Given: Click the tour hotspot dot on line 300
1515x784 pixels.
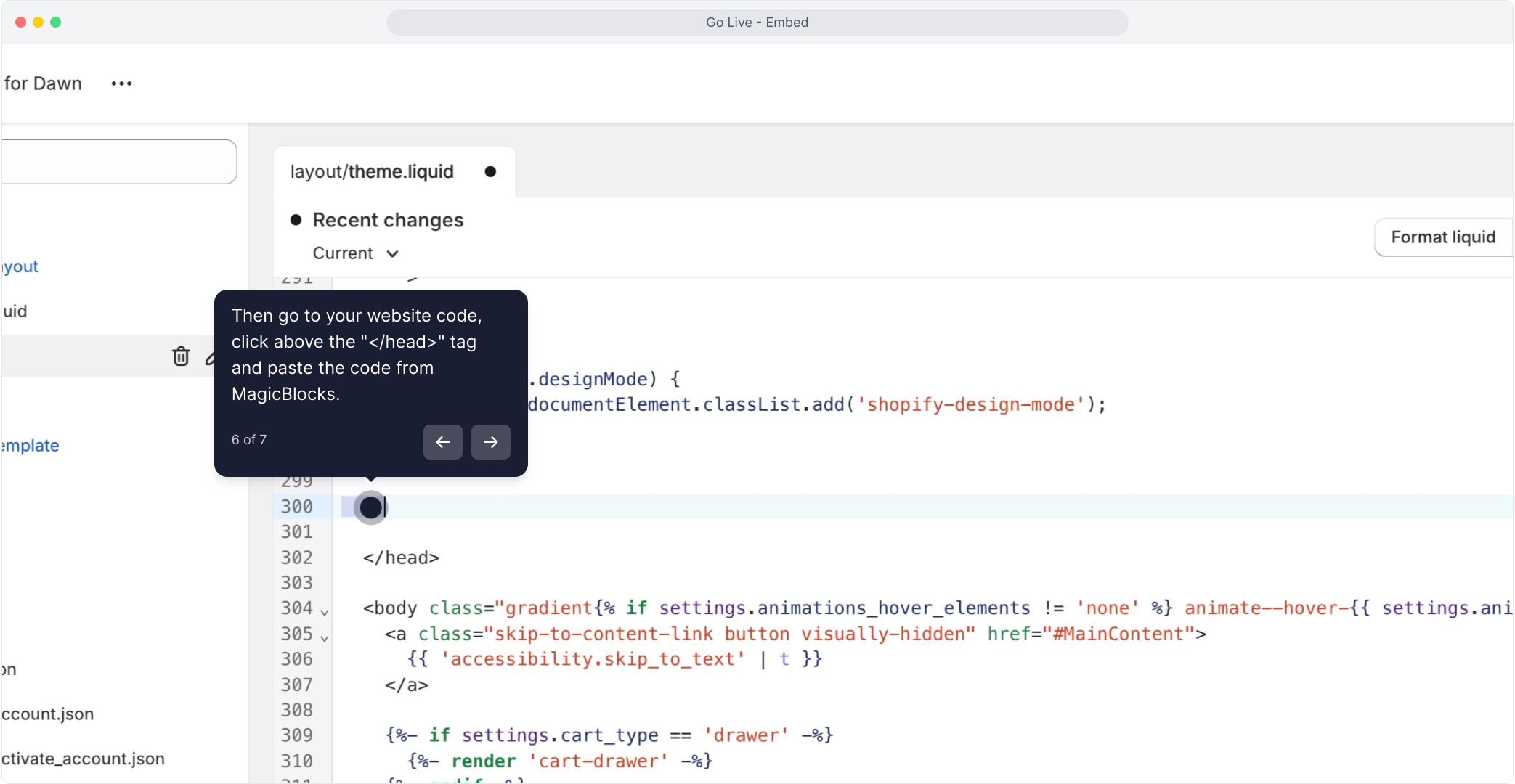Looking at the screenshot, I should pos(370,507).
